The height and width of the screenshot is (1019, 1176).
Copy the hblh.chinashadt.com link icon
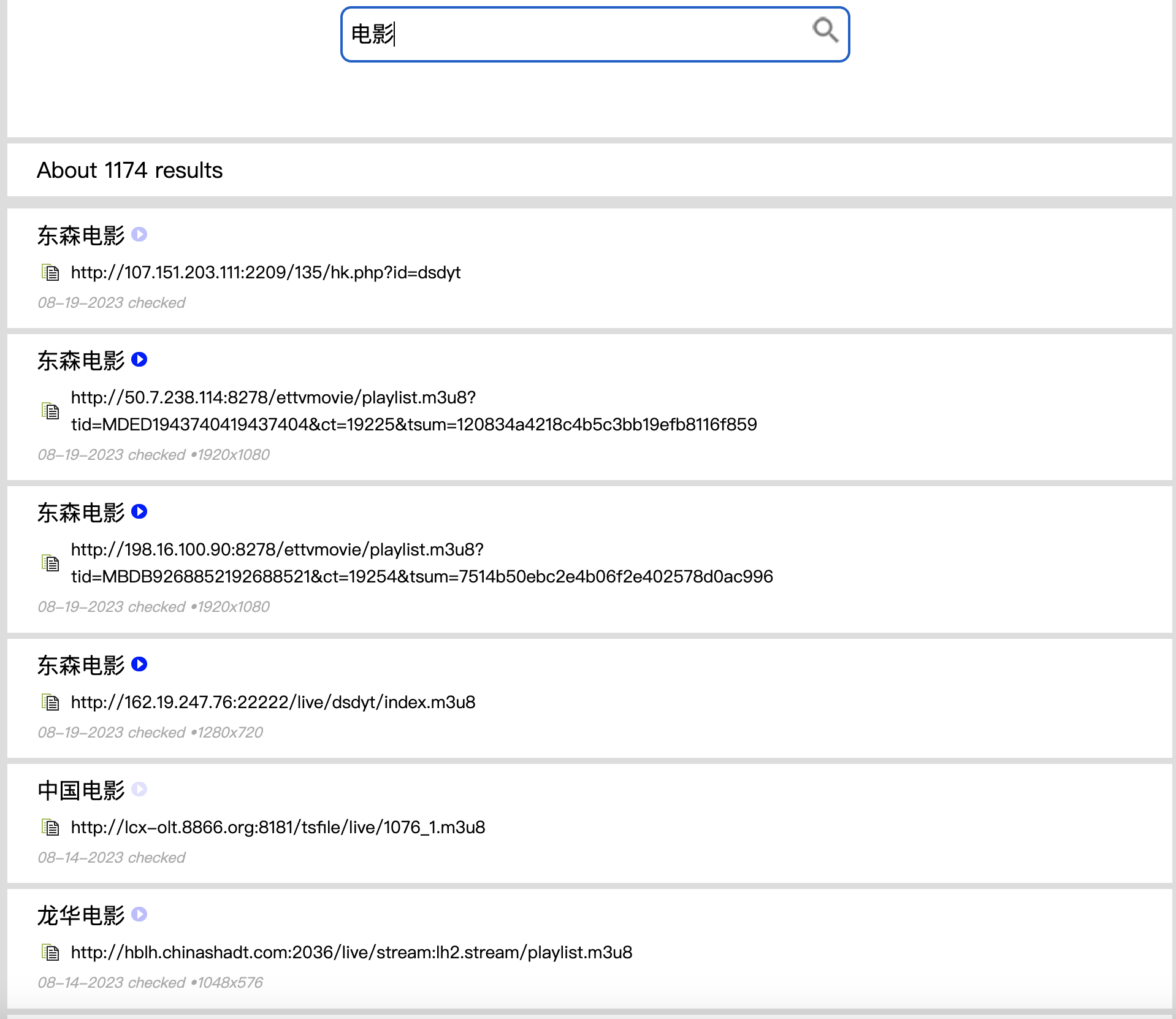[50, 952]
